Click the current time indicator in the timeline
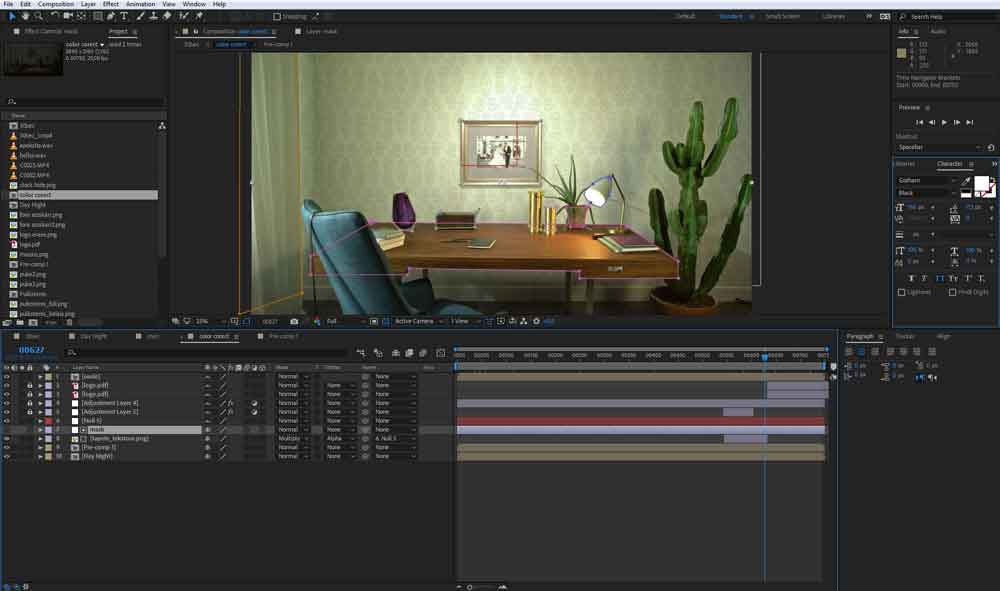1000x591 pixels. coord(765,357)
